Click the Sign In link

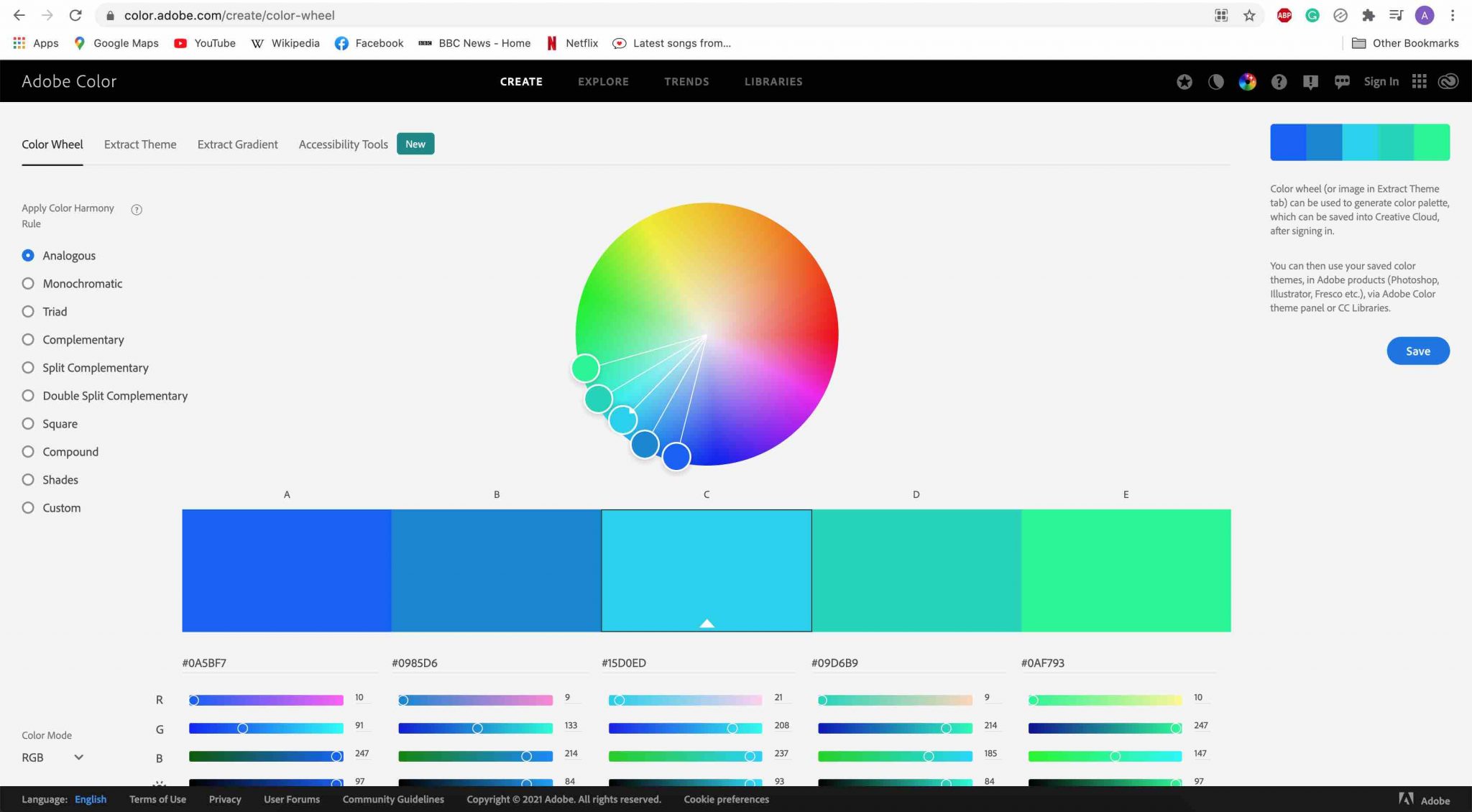pyautogui.click(x=1381, y=81)
